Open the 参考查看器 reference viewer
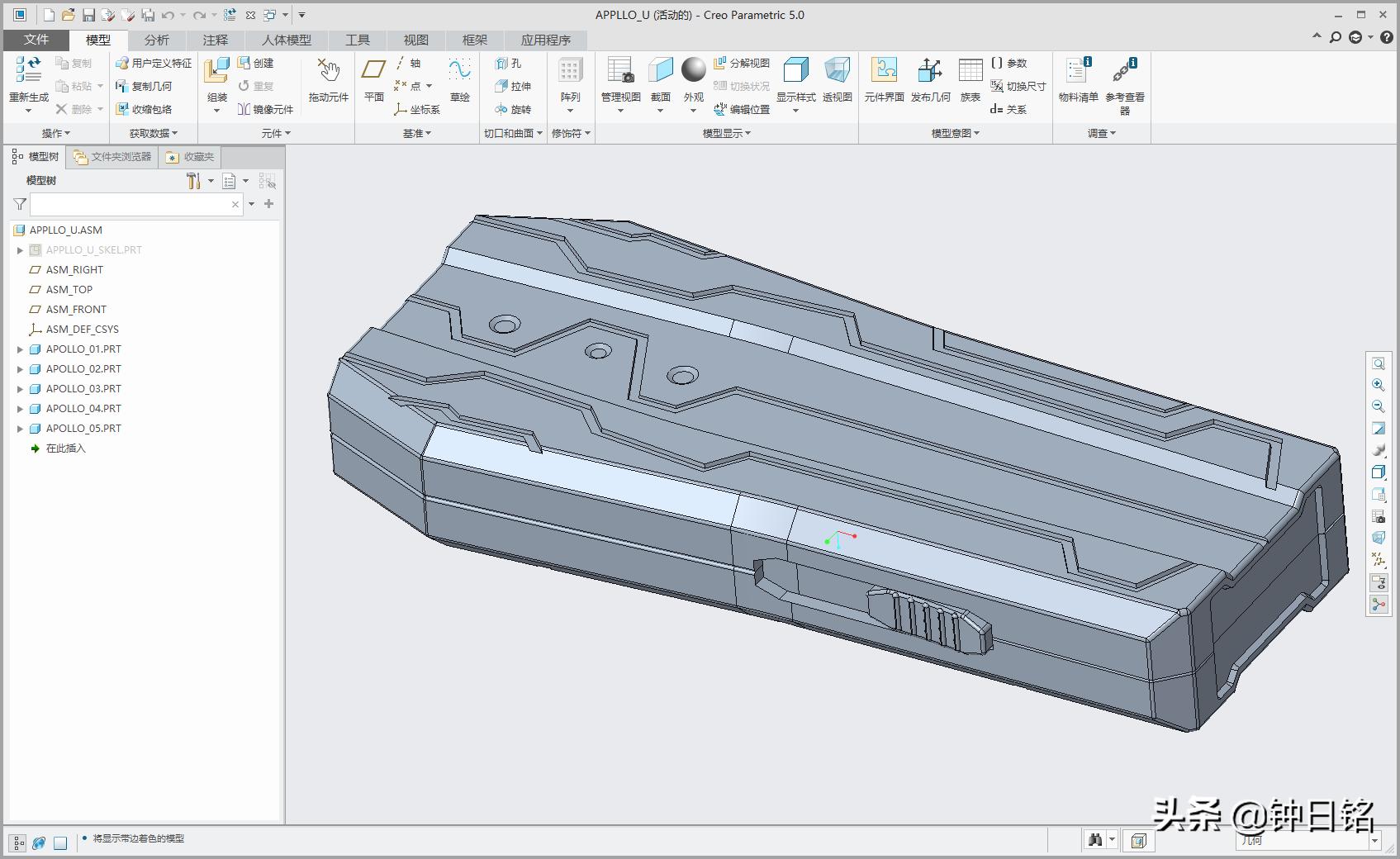Screen dimensions: 1400x859 (x=1124, y=71)
